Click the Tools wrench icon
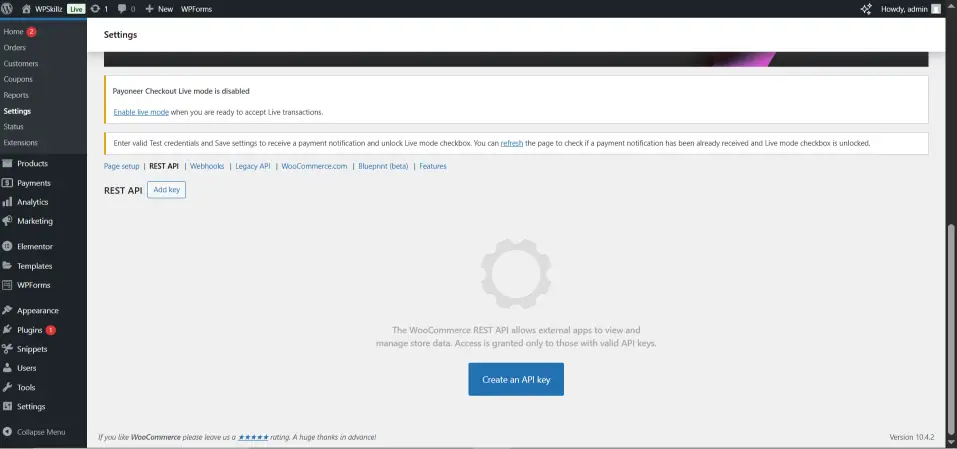Viewport: 957px width, 449px height. pos(7,387)
